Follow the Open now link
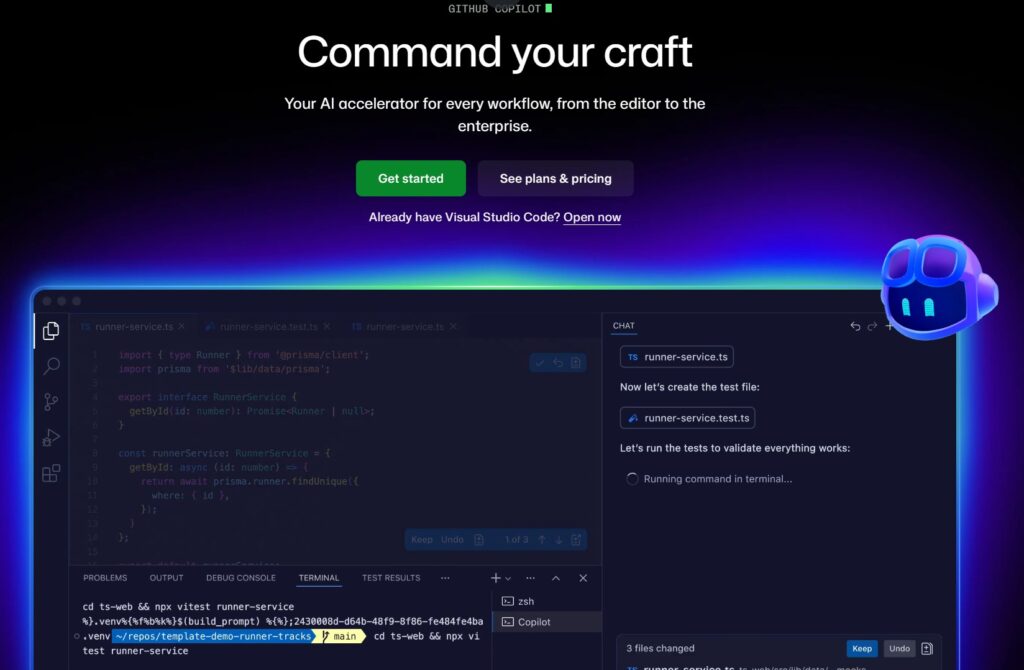Image resolution: width=1024 pixels, height=670 pixels. tap(592, 217)
